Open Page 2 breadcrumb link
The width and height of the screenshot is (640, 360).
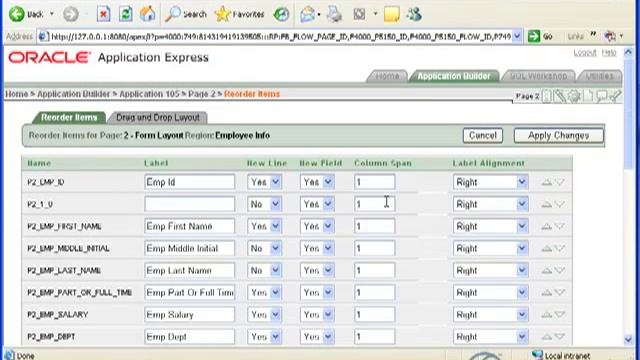tap(202, 94)
